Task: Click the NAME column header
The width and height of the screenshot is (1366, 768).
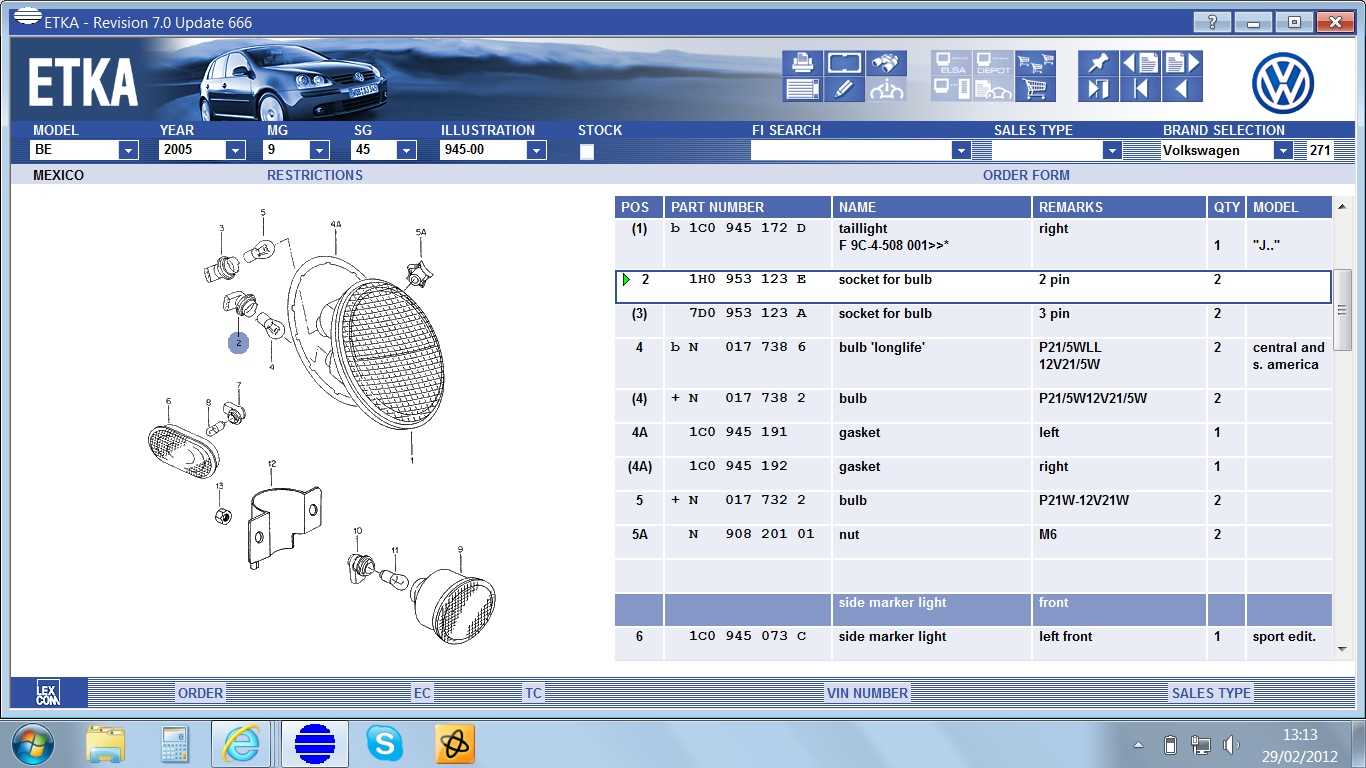Action: [x=932, y=207]
